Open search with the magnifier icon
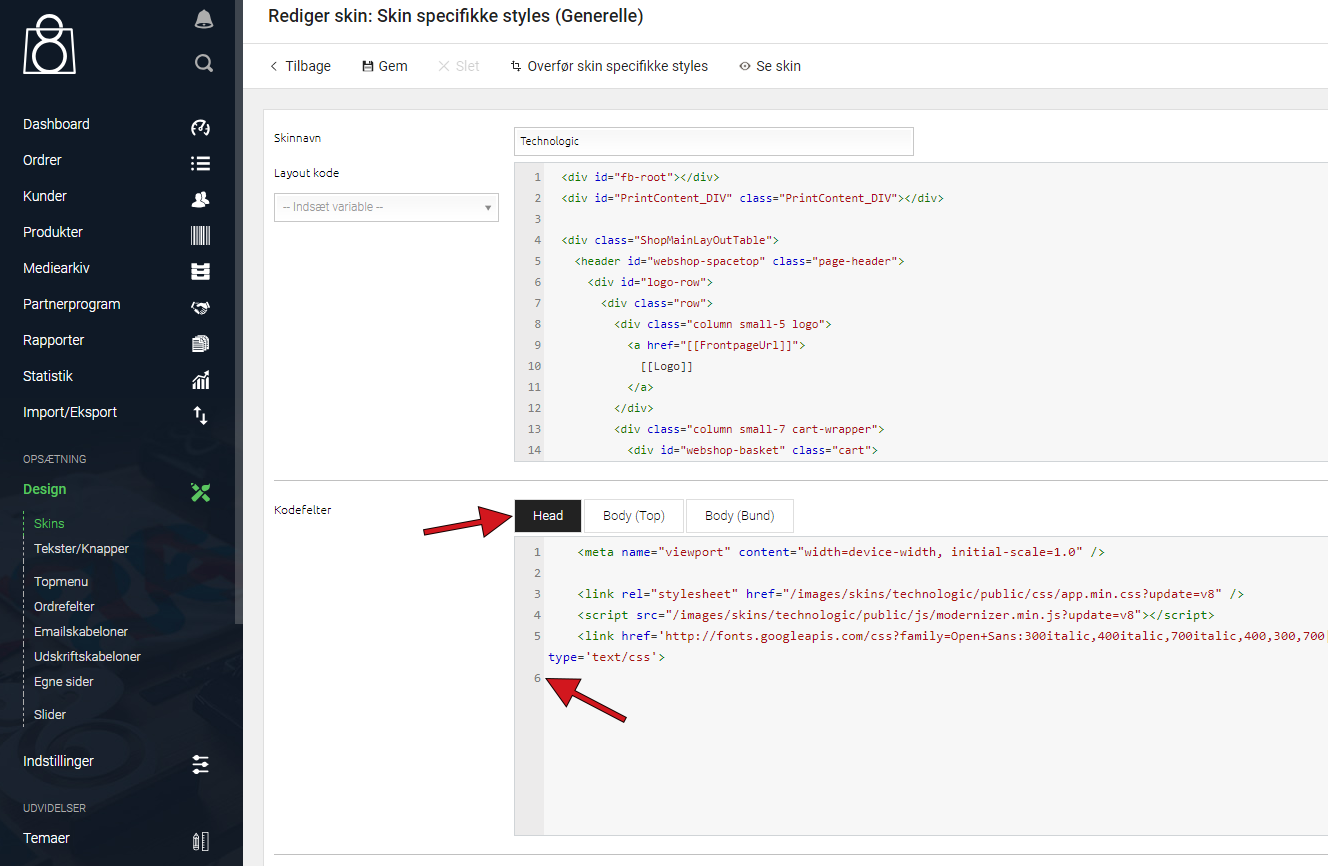Viewport: 1328px width, 866px height. click(x=203, y=64)
